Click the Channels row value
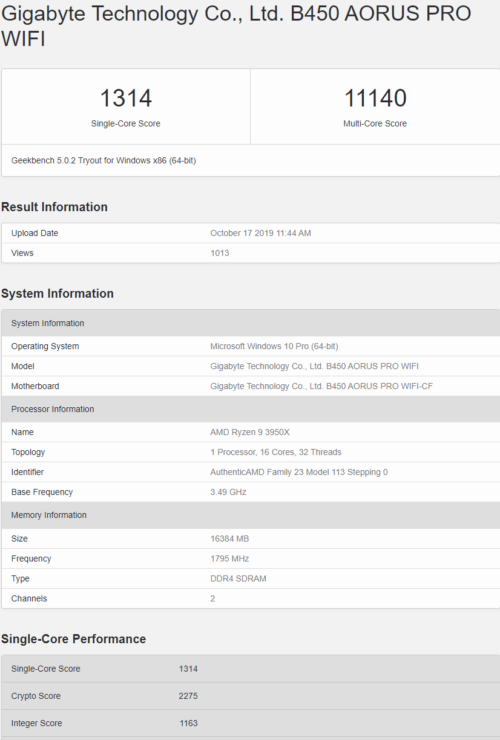Screen dimensions: 500x740 212,598
